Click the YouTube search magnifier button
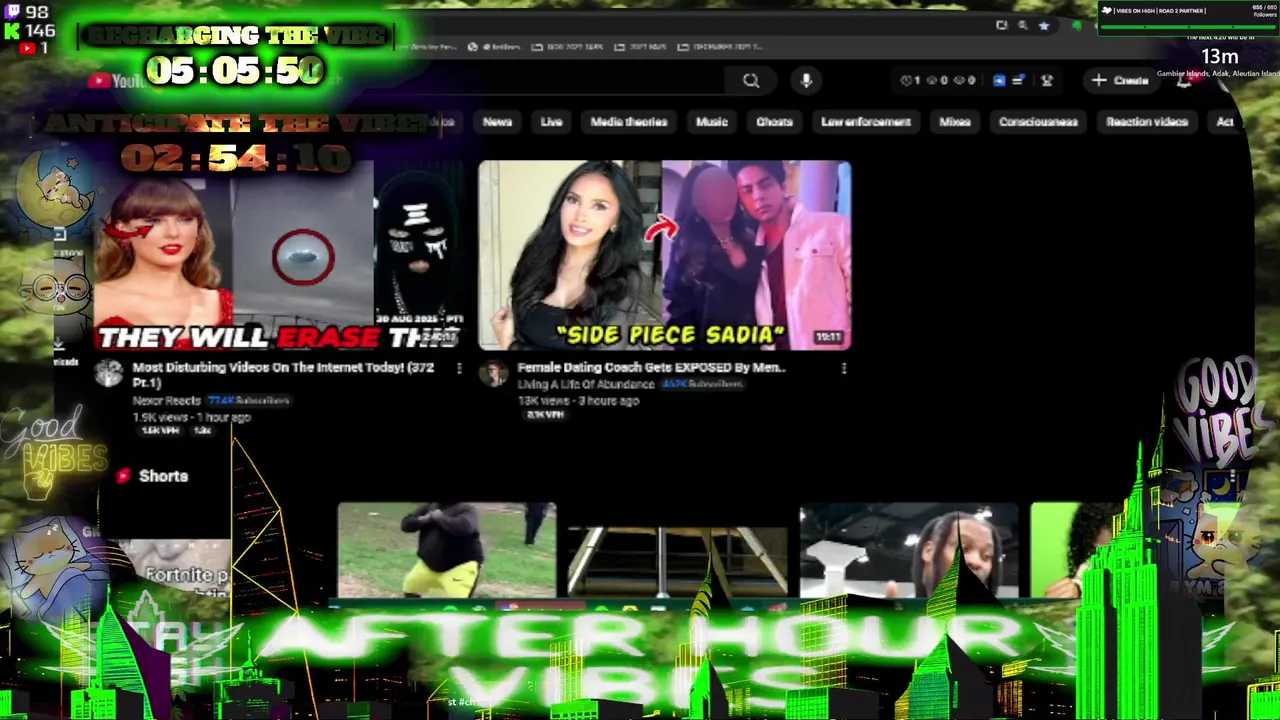Viewport: 1280px width, 720px height. point(751,81)
